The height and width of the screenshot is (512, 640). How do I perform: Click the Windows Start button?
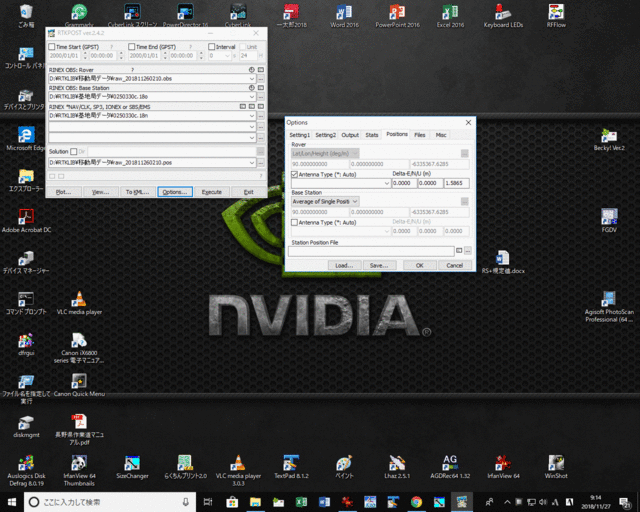[11, 502]
